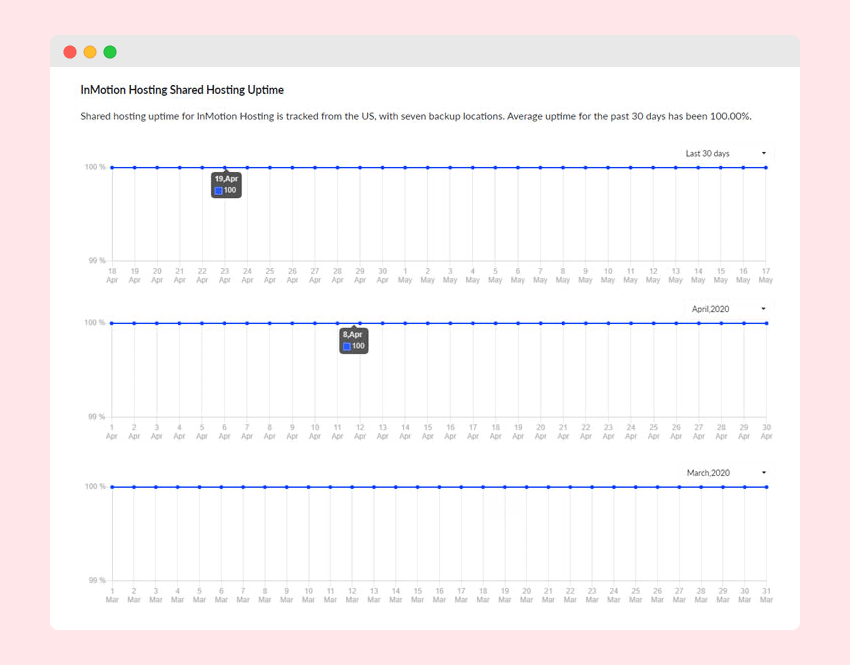Click the '100.00%' average uptime text
Image resolution: width=850 pixels, height=665 pixels.
click(x=730, y=117)
